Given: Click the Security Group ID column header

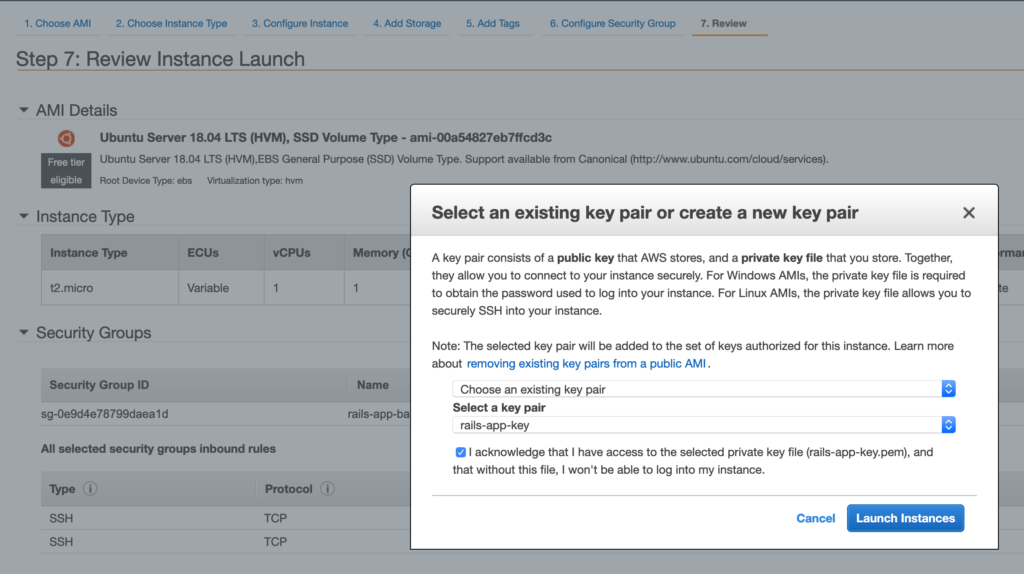Looking at the screenshot, I should tap(99, 385).
